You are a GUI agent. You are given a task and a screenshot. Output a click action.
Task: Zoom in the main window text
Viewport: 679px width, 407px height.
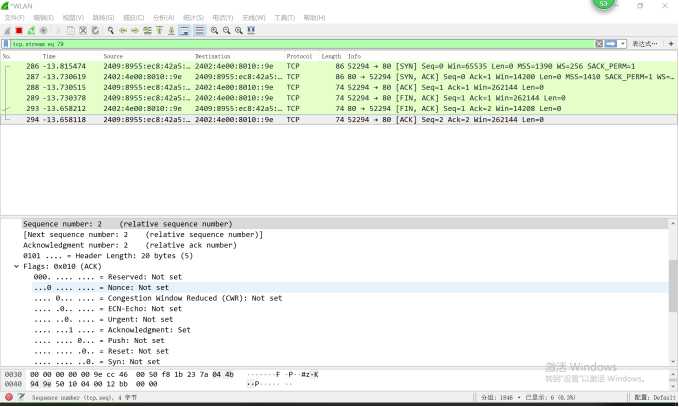214,30
